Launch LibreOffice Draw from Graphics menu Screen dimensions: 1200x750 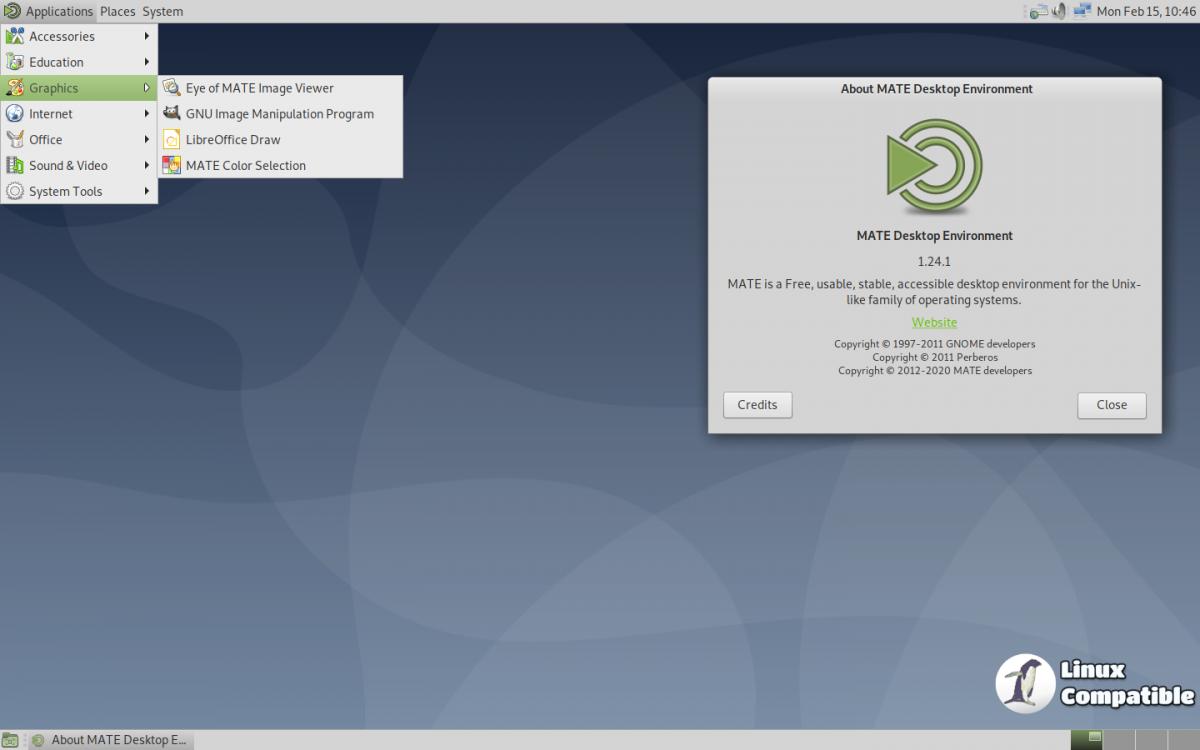[x=232, y=140]
